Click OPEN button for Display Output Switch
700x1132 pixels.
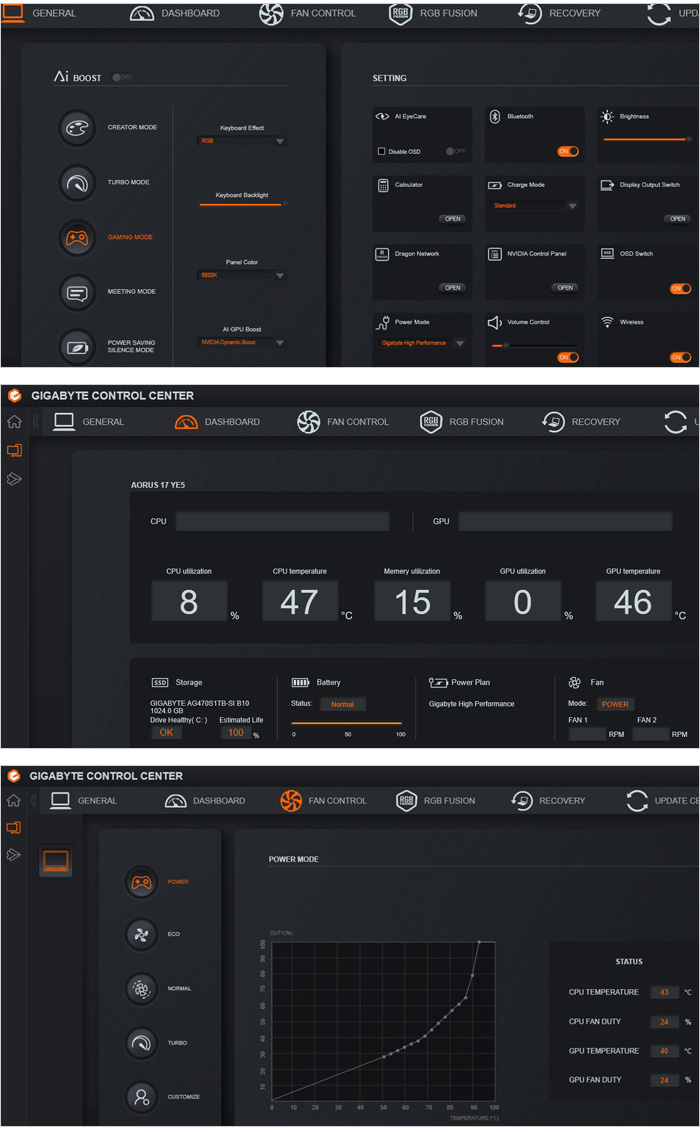tap(678, 219)
